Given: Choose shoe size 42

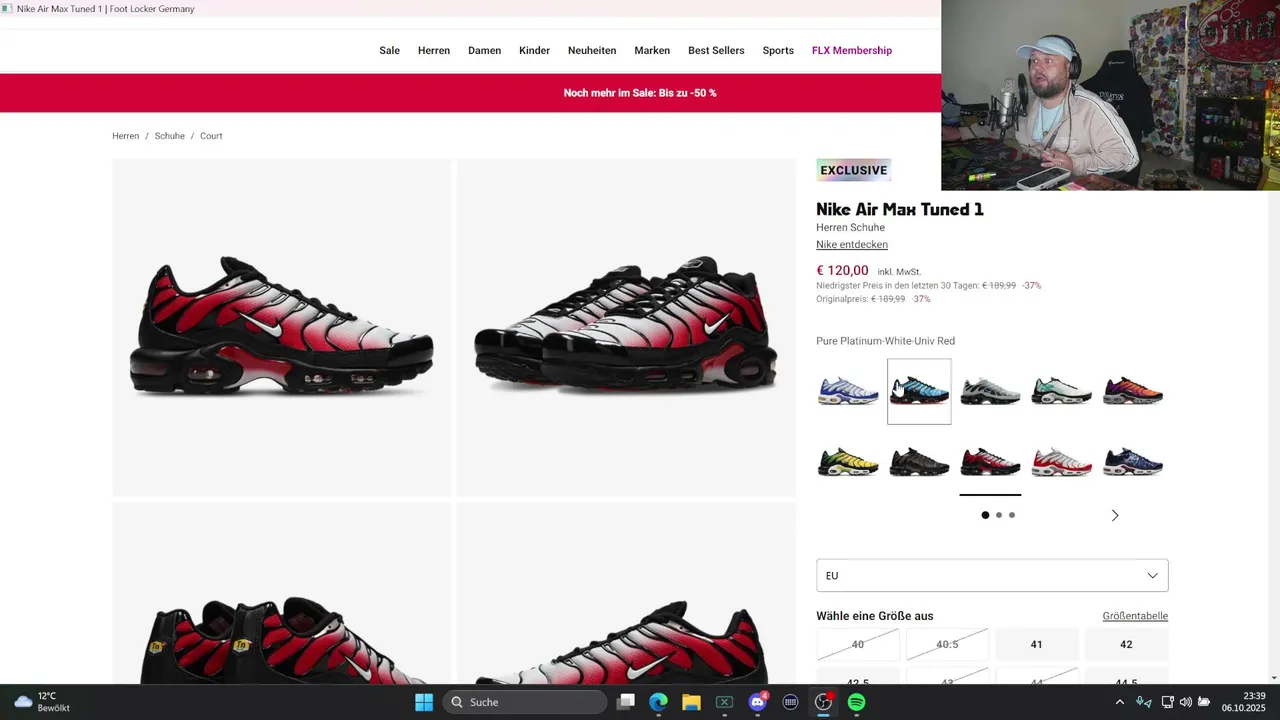Looking at the screenshot, I should (x=1126, y=645).
